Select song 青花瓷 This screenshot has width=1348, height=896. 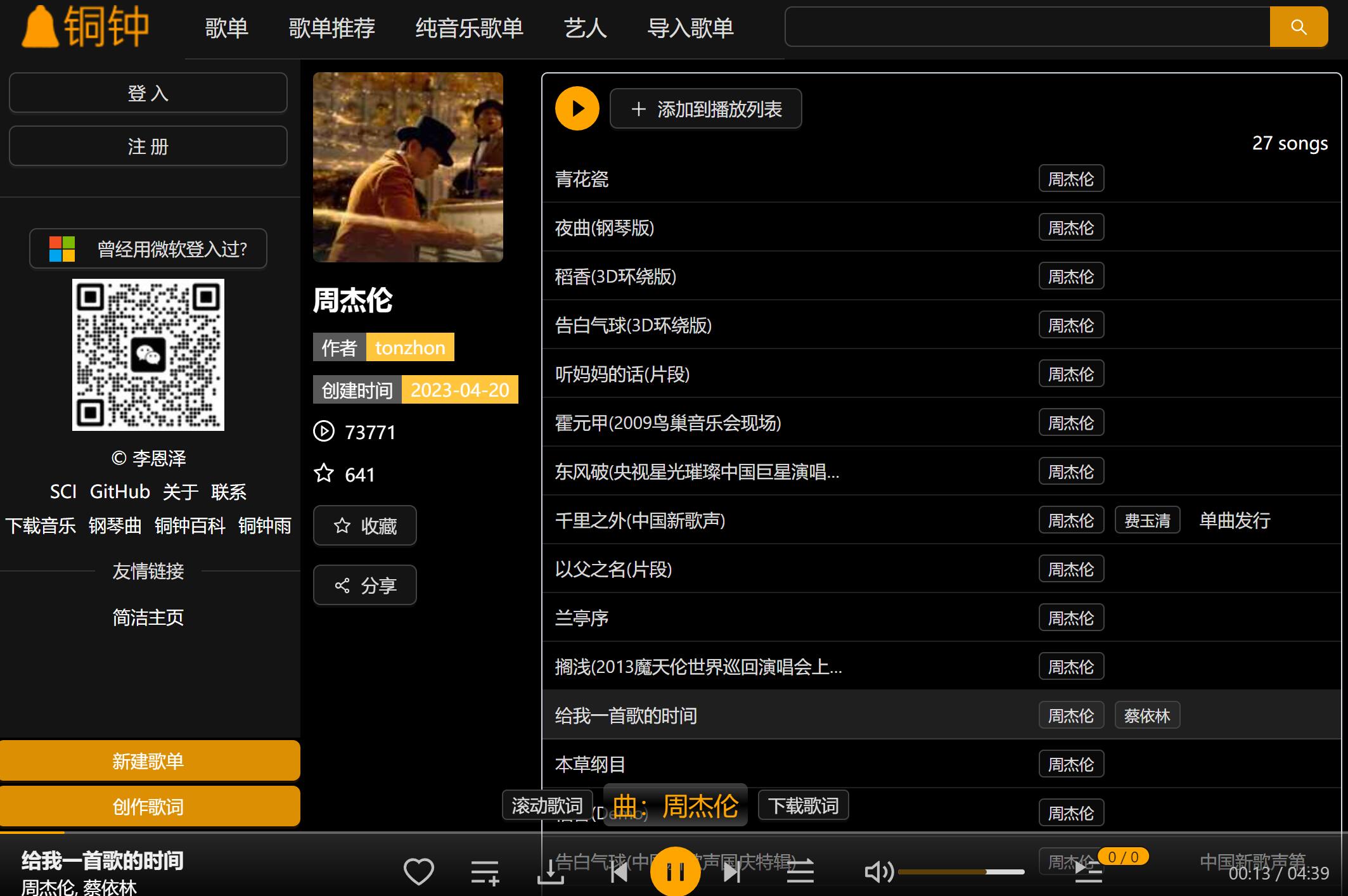point(582,179)
